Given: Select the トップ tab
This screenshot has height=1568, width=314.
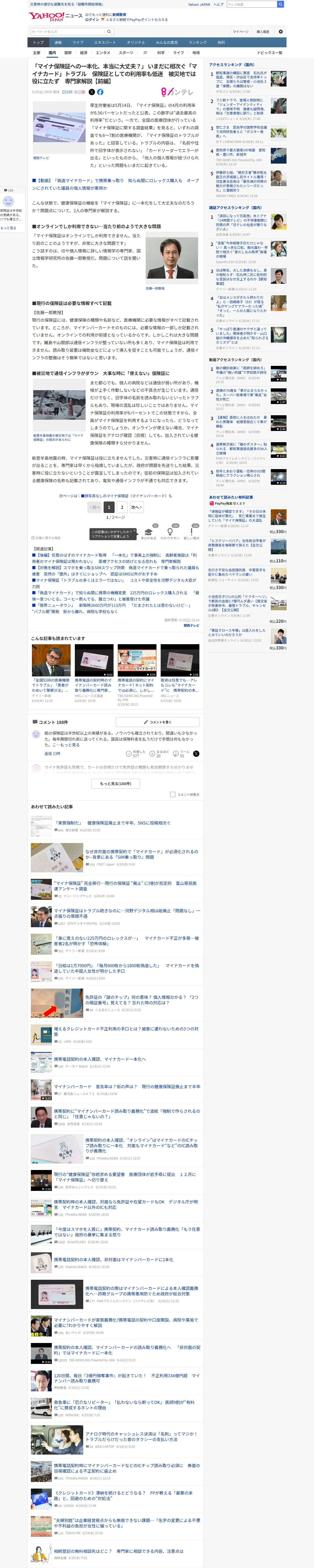Looking at the screenshot, I should click(38, 43).
